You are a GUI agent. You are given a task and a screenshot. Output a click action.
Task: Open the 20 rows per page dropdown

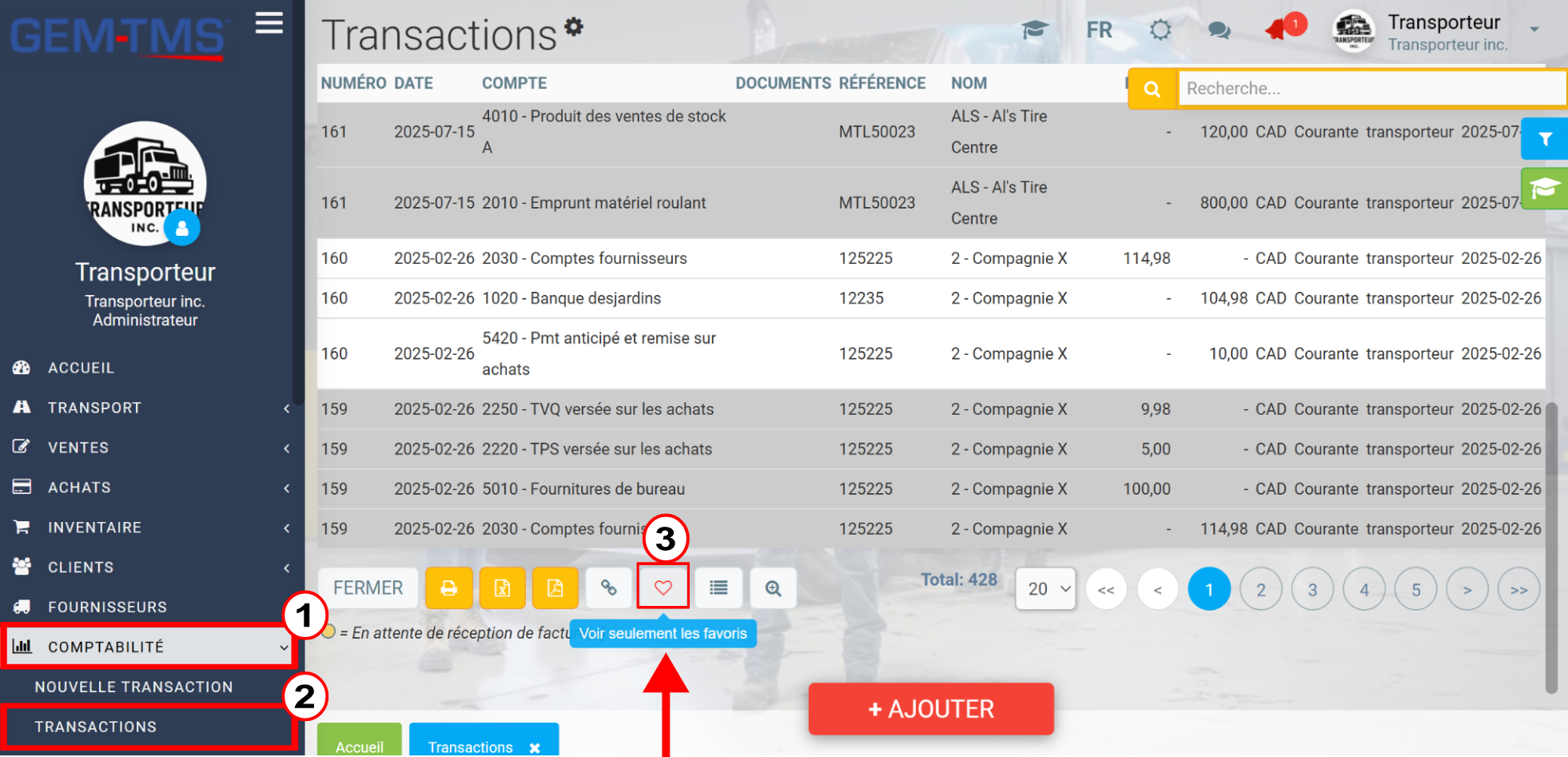click(1046, 589)
